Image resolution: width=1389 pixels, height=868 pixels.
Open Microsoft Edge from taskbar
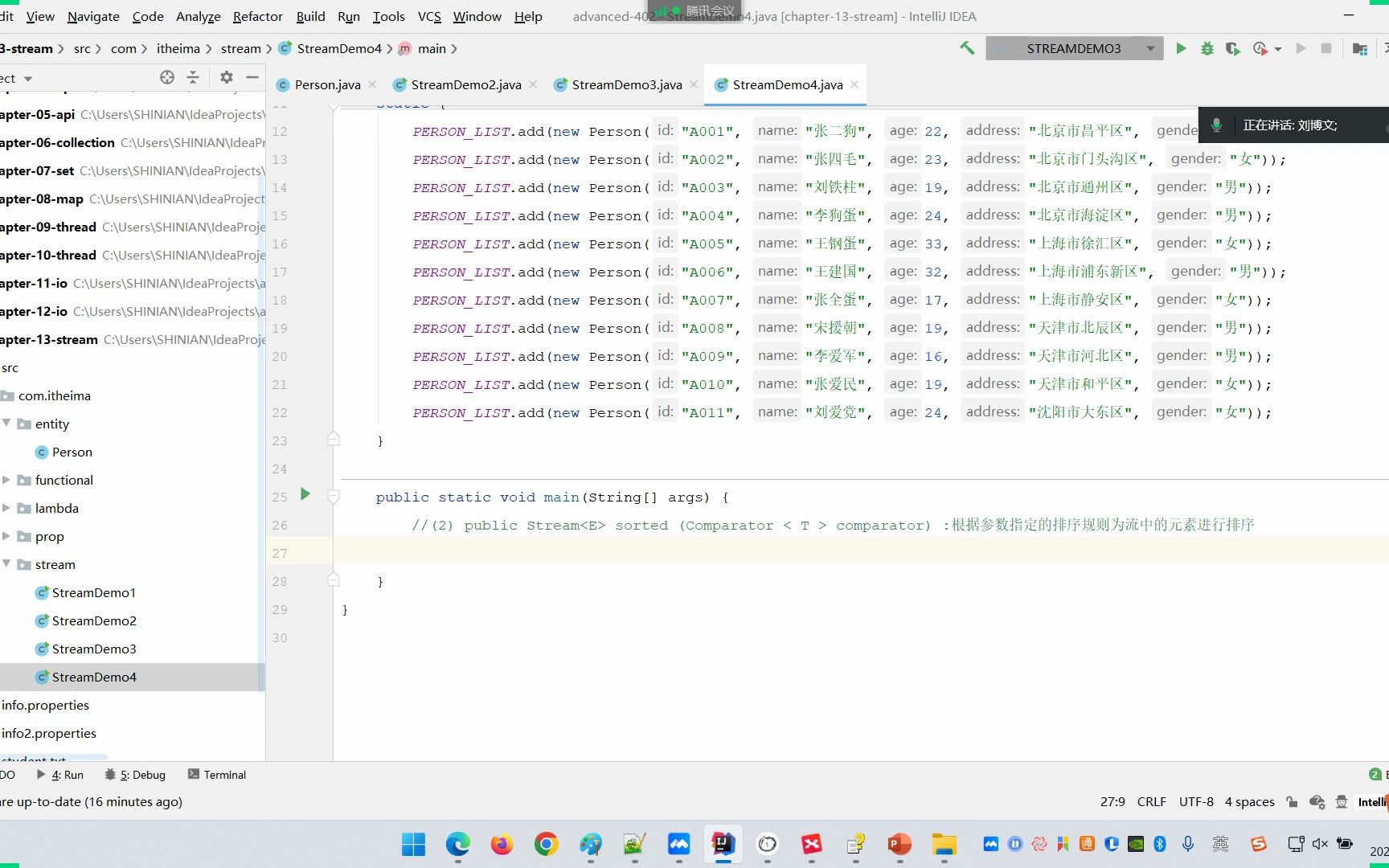(458, 844)
